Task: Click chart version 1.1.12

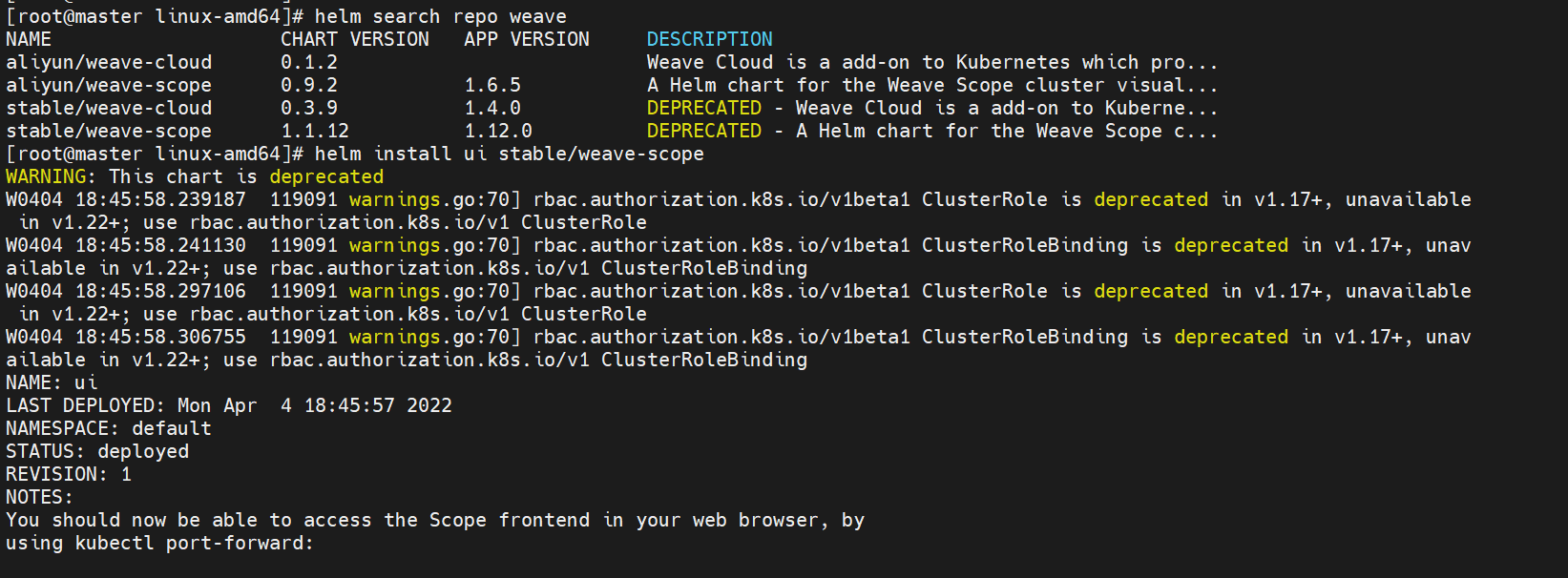Action: click(x=315, y=131)
